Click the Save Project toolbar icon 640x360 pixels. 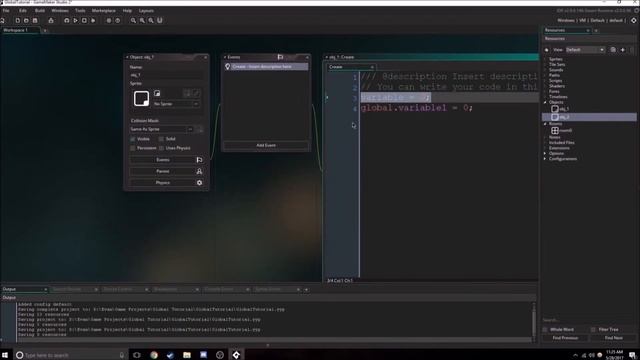point(35,20)
